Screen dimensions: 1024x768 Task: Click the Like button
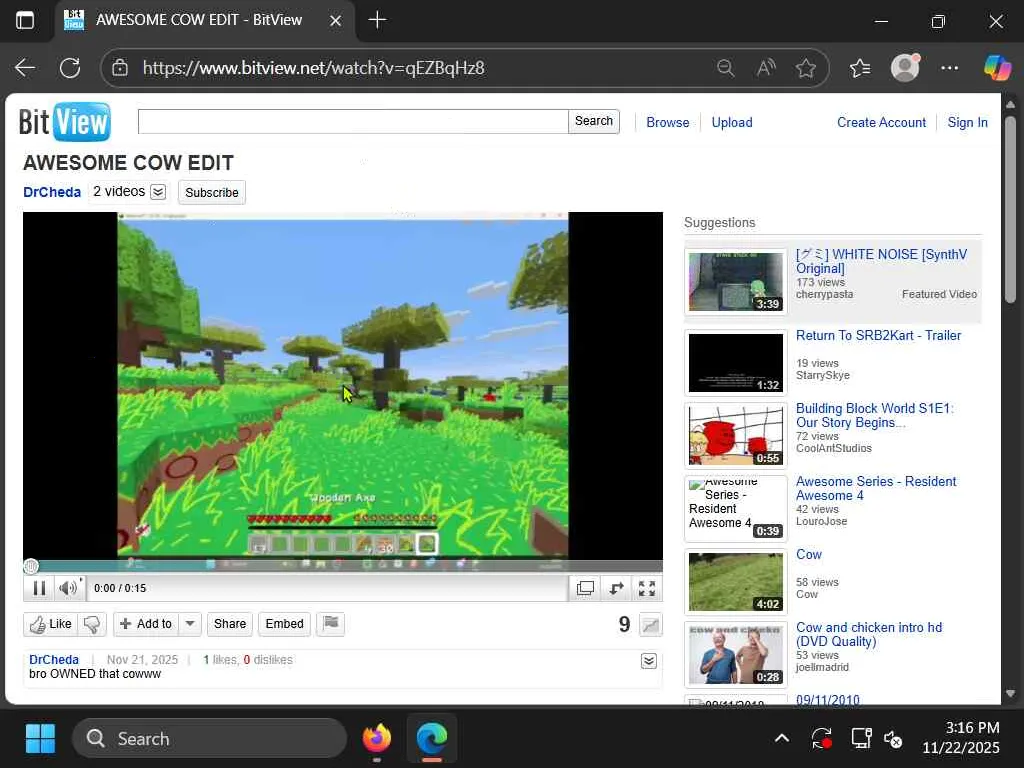click(50, 624)
